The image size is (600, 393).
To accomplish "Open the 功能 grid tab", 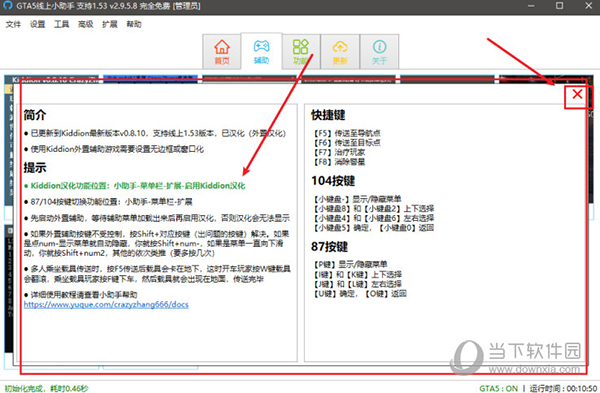I will click(301, 51).
